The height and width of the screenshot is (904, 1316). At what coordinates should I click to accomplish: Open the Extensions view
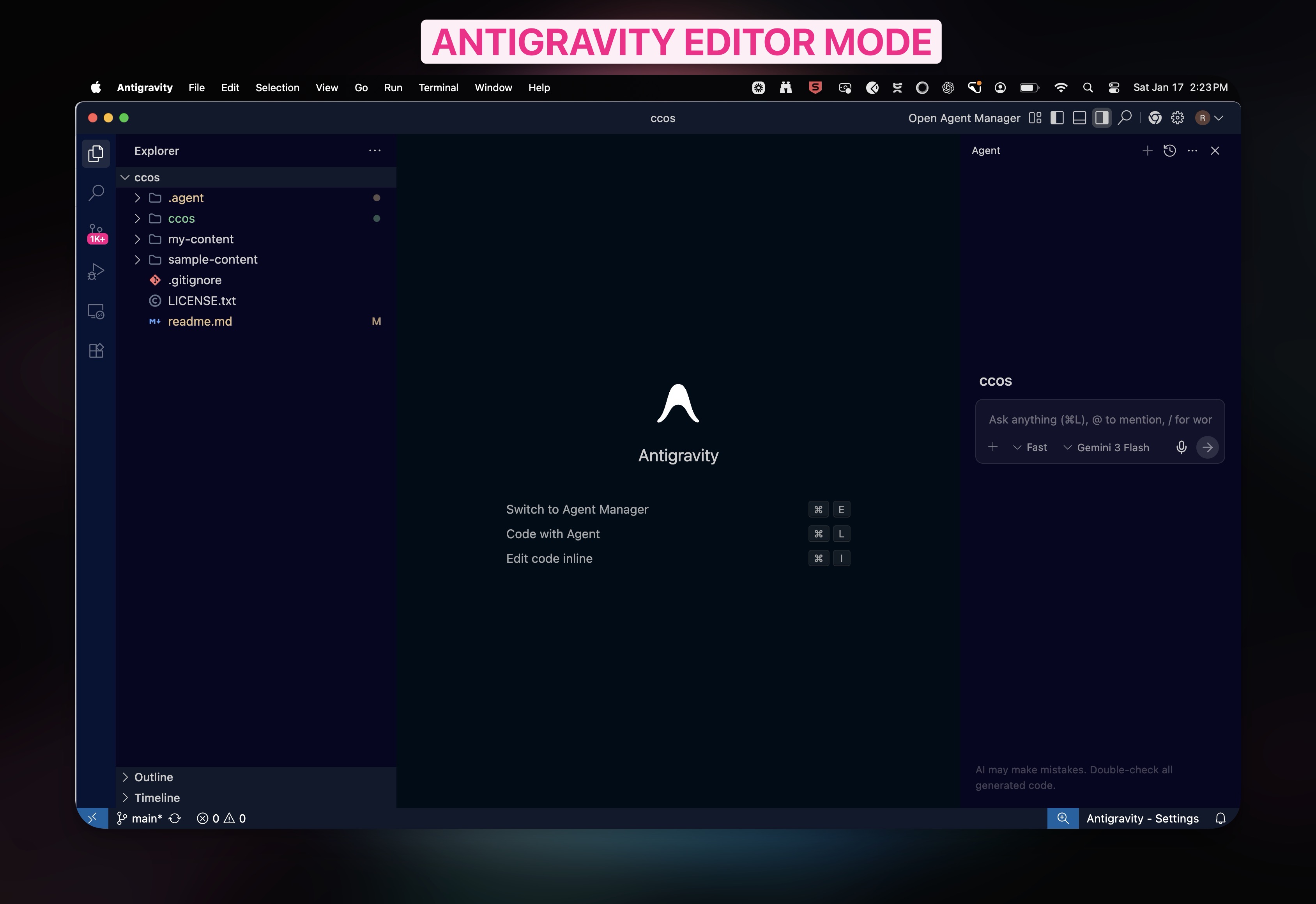coord(96,350)
